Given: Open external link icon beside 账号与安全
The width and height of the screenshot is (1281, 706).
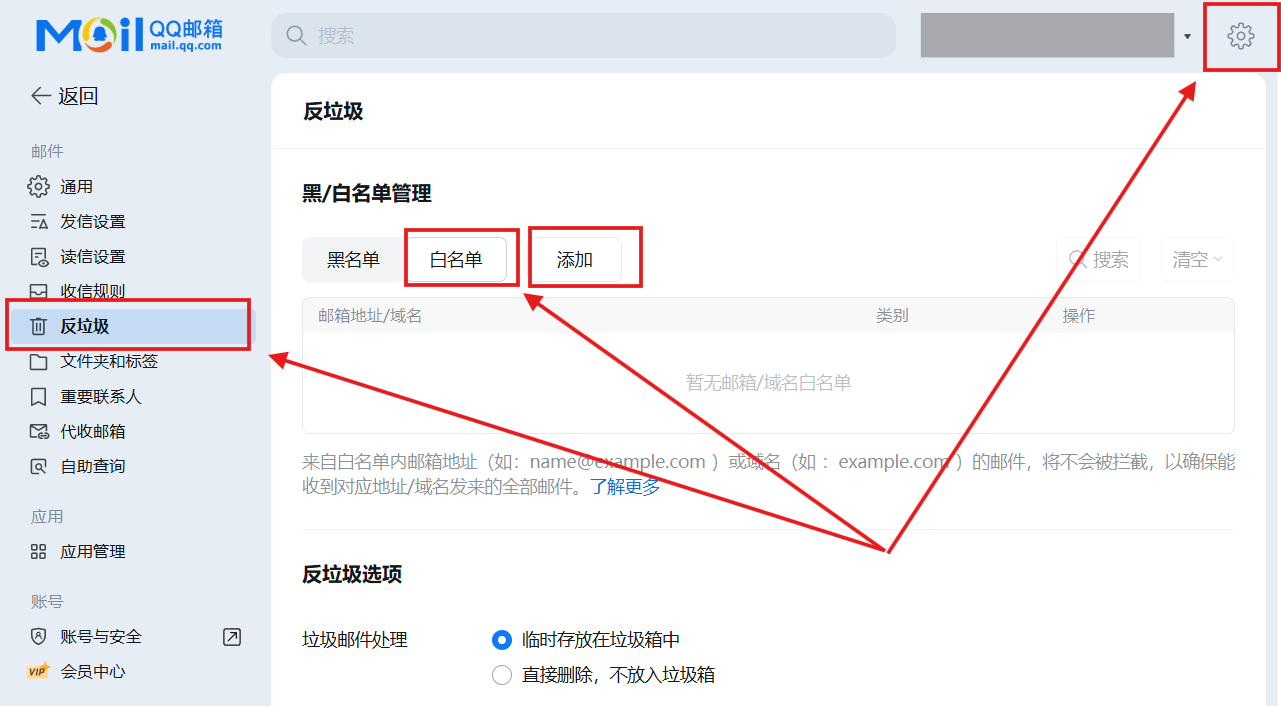Looking at the screenshot, I should point(232,636).
